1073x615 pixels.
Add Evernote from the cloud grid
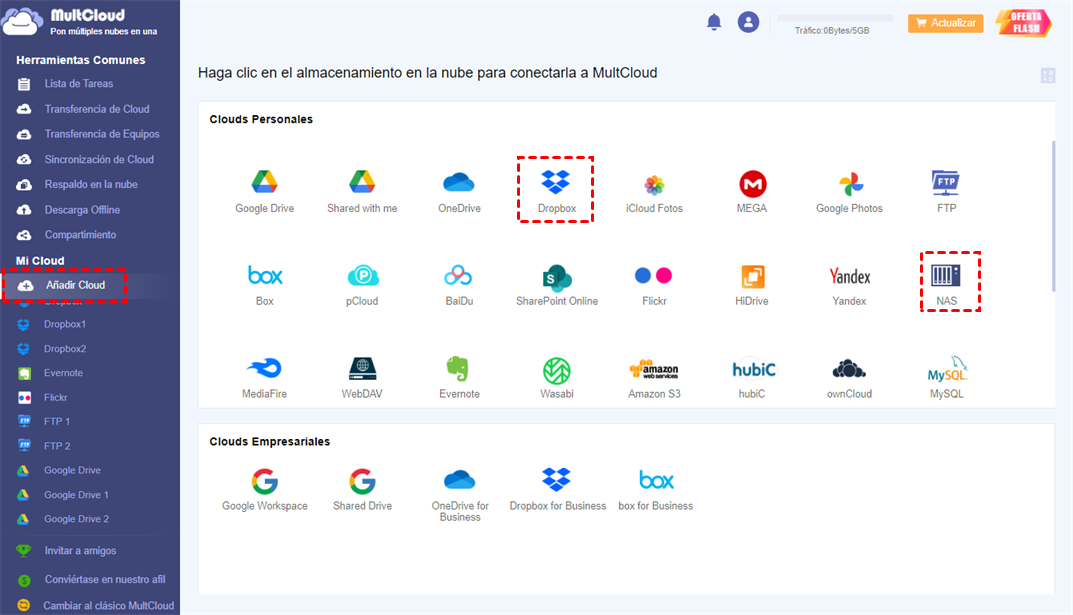point(459,378)
